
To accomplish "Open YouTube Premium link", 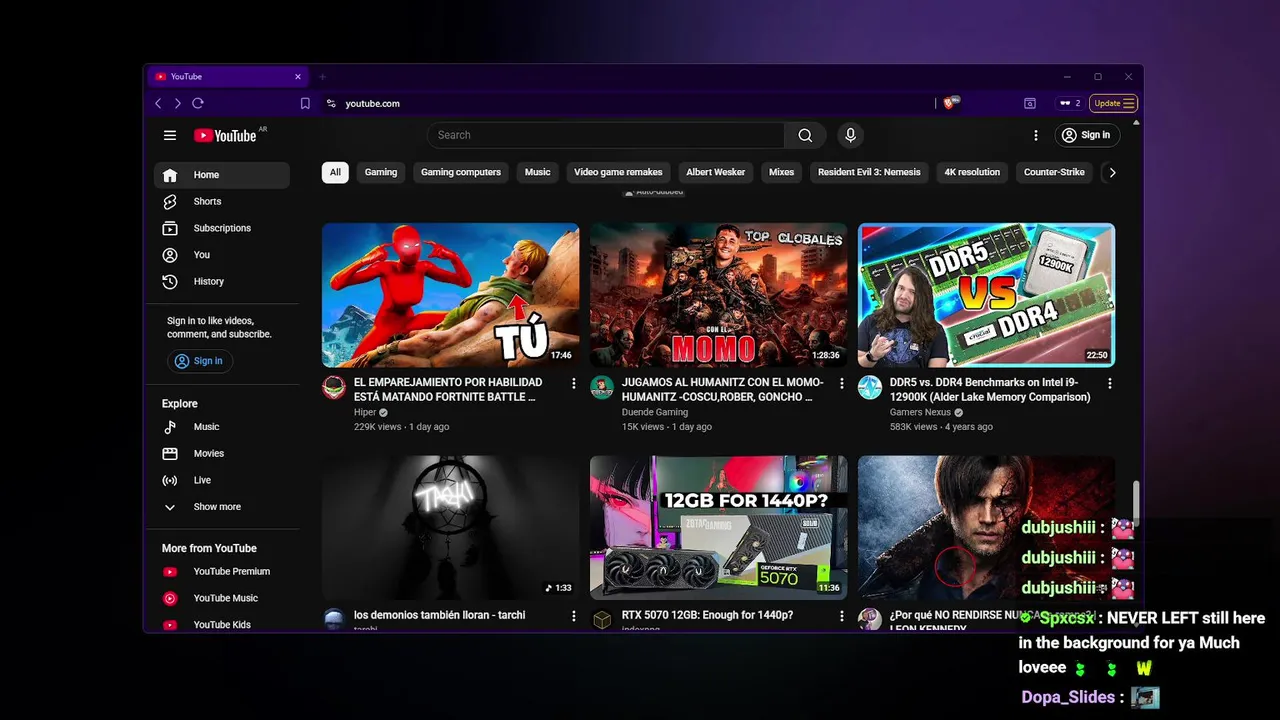I will (222, 572).
